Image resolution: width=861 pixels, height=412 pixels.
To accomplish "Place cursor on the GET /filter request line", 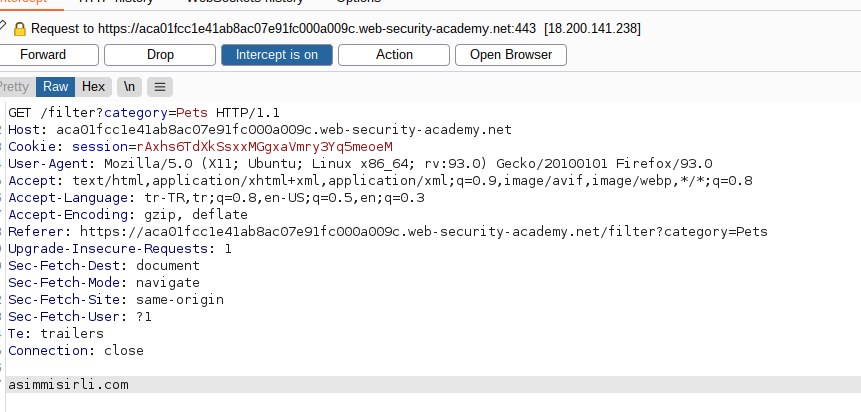I will click(144, 113).
